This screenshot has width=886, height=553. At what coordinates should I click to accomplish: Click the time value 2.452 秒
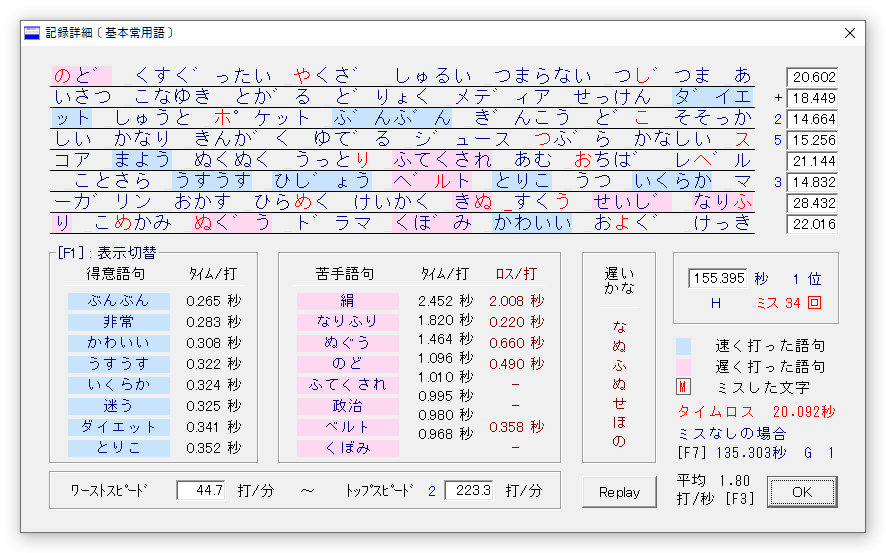click(445, 301)
